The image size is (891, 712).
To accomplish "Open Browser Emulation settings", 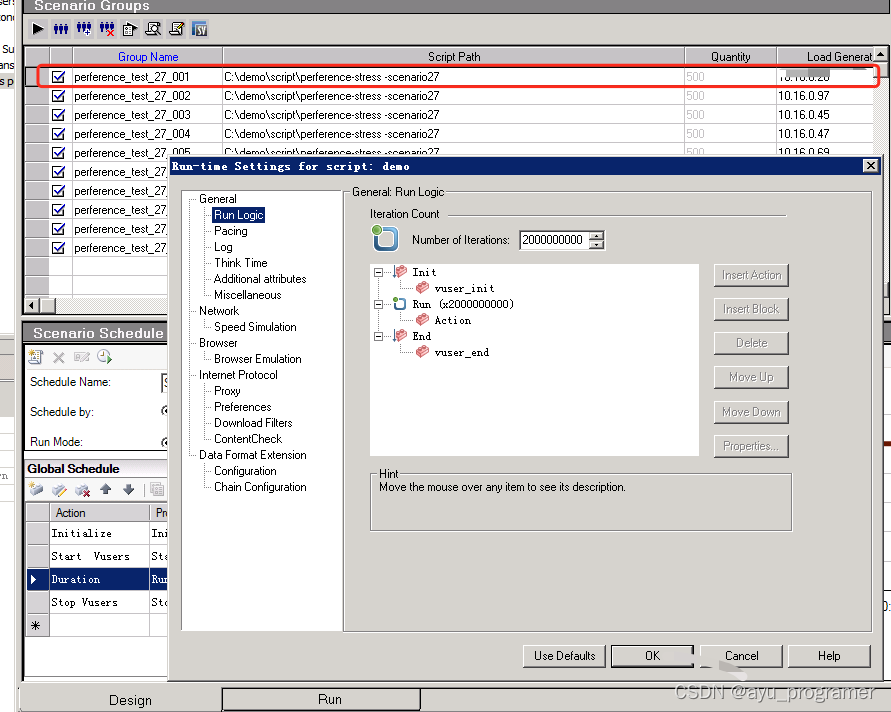I will pos(257,359).
